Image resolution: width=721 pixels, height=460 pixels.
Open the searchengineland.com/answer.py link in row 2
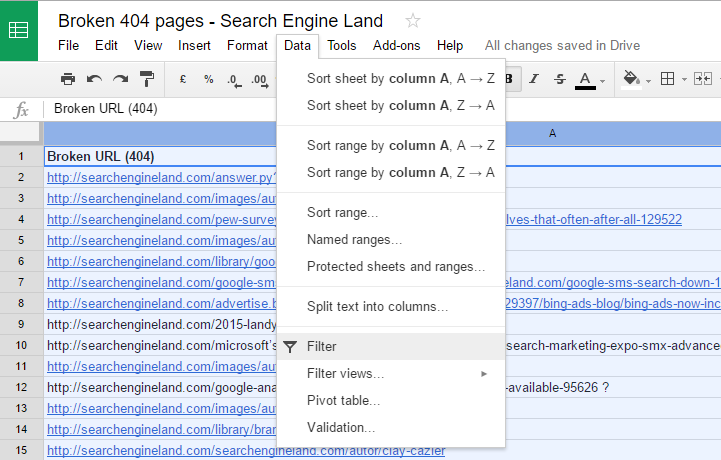(160, 177)
